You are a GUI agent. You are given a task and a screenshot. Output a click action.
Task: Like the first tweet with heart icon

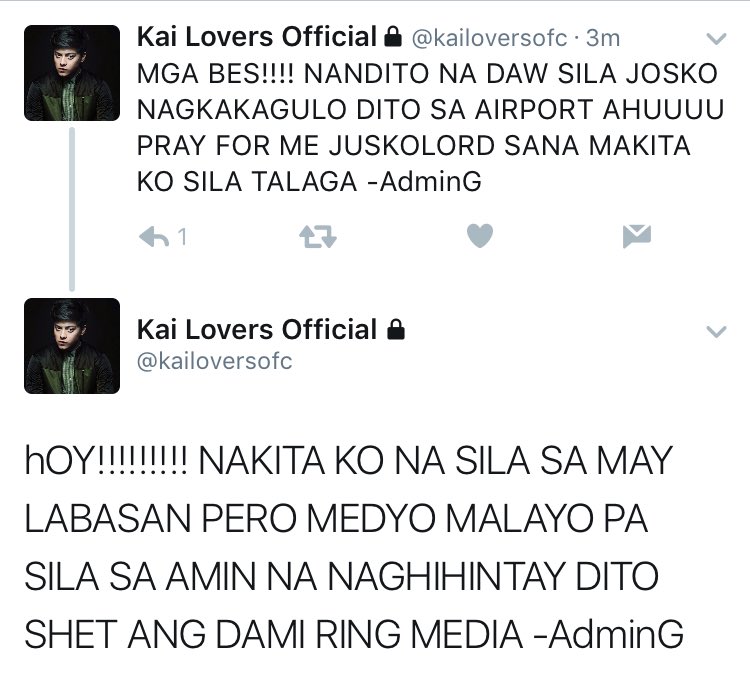[480, 235]
